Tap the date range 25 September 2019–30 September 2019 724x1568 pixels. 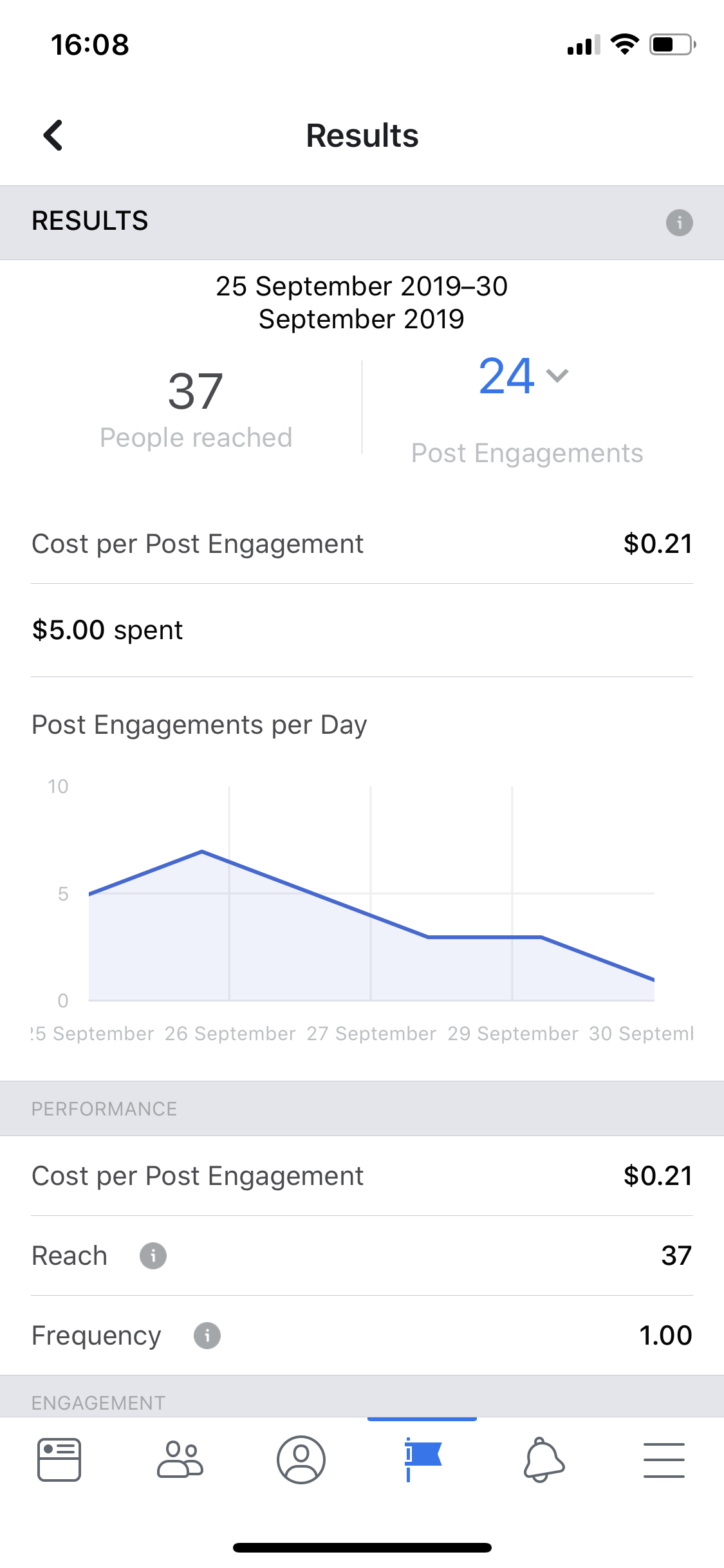[x=362, y=303]
